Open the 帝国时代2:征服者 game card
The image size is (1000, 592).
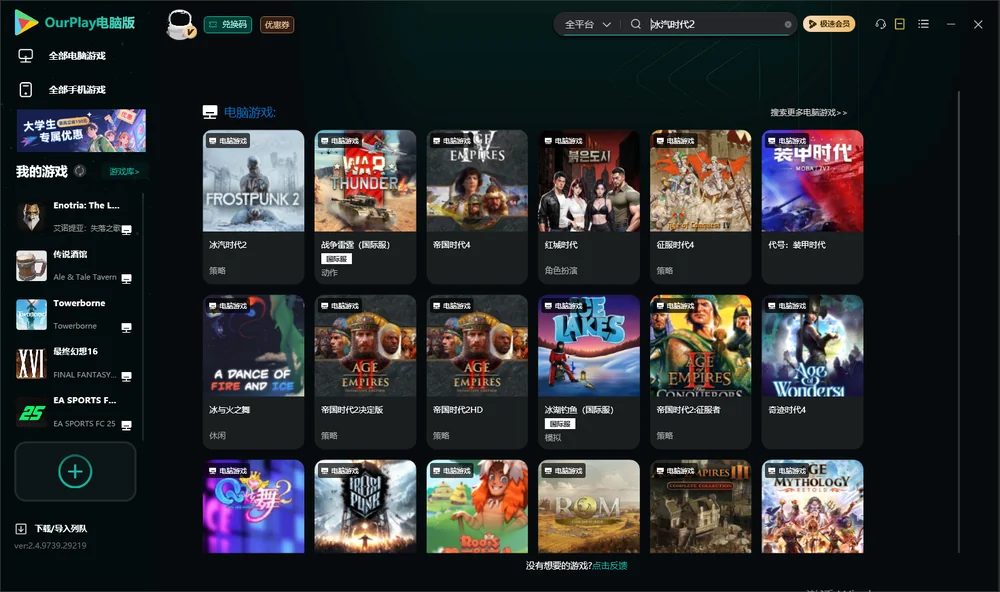click(700, 371)
